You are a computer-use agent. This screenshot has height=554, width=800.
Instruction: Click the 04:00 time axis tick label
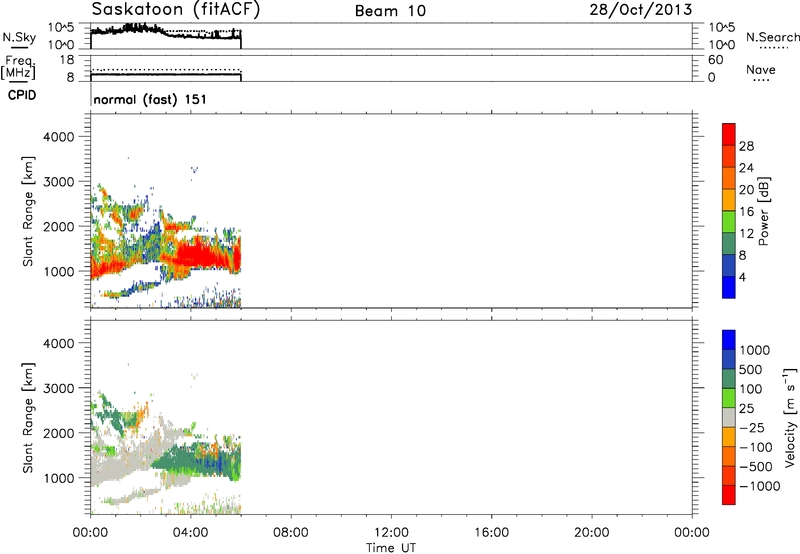click(x=190, y=533)
